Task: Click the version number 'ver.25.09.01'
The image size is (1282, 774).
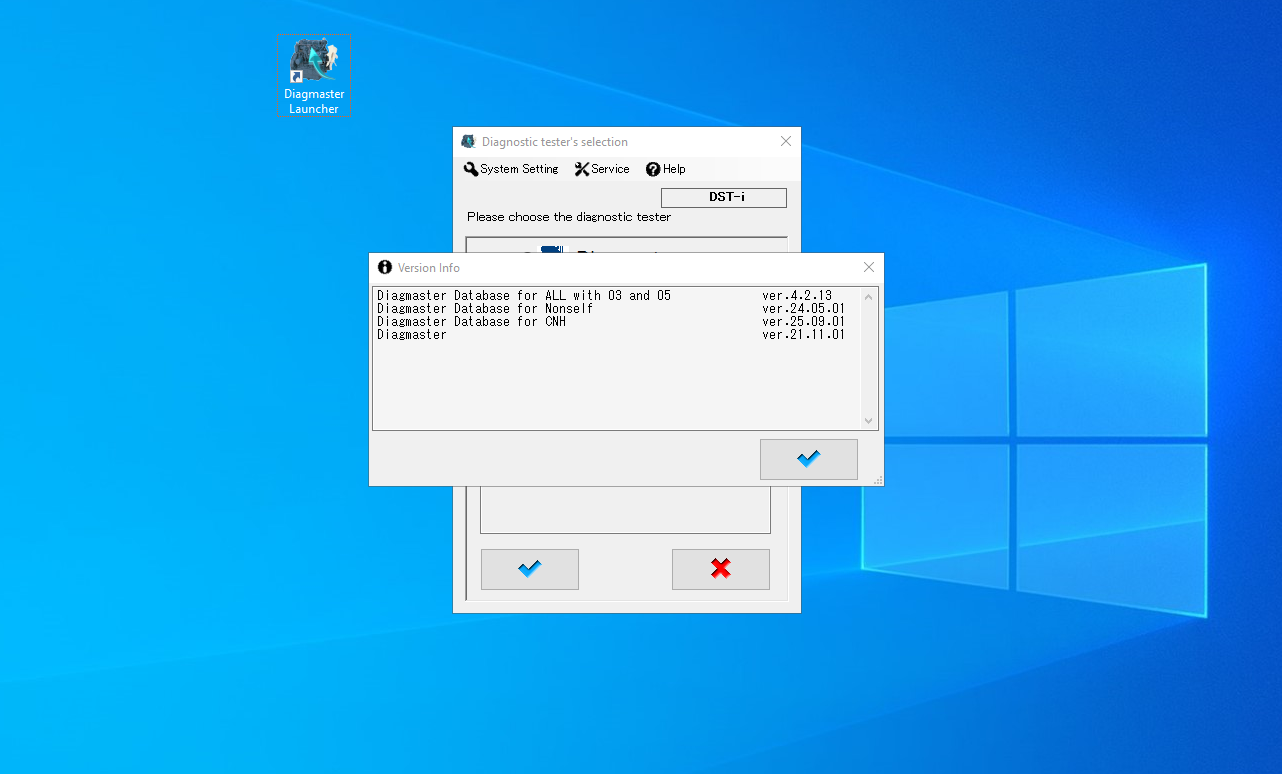Action: point(804,321)
